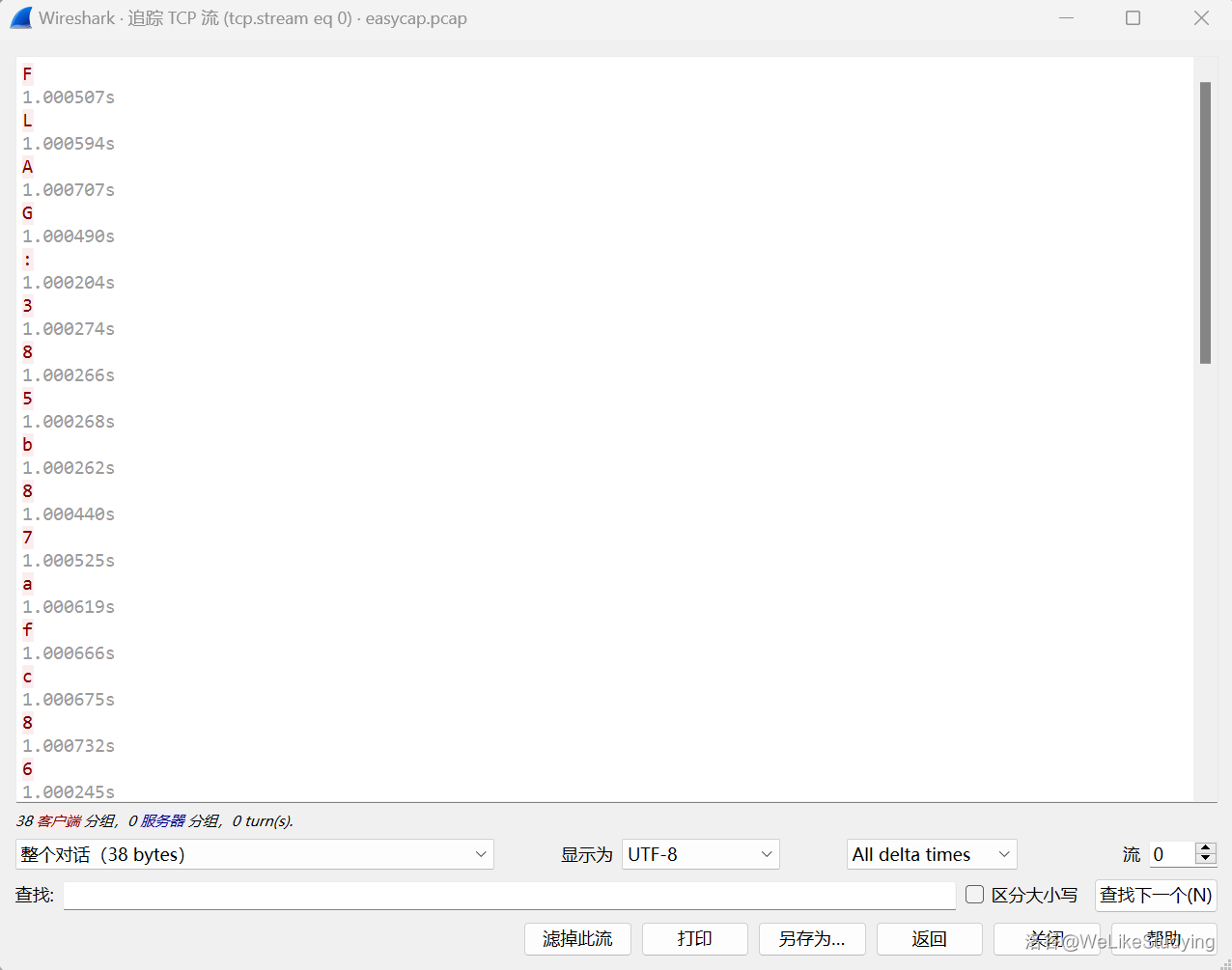Maximize the Follow TCP Stream window
Viewport: 1232px width, 970px height.
pyautogui.click(x=1133, y=18)
